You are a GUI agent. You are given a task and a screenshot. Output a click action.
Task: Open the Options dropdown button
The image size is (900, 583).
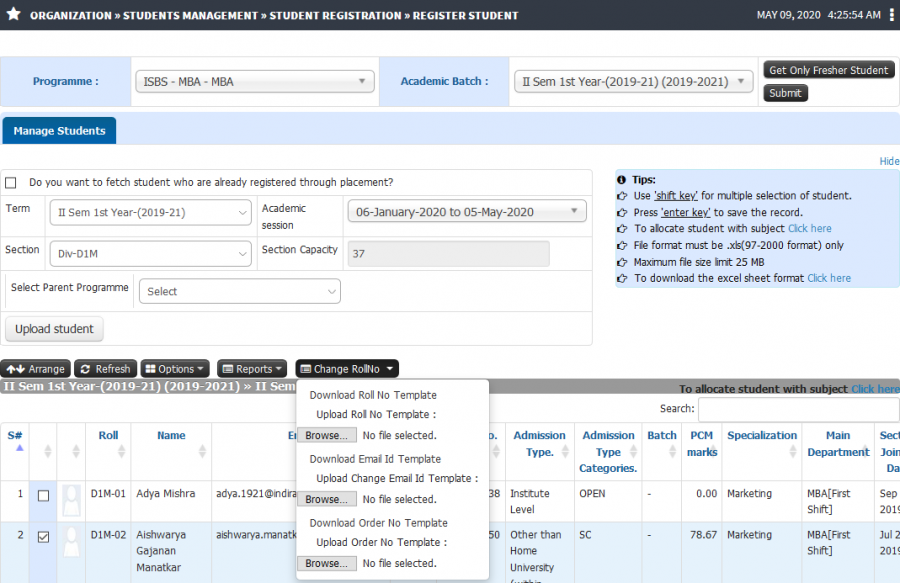(175, 369)
